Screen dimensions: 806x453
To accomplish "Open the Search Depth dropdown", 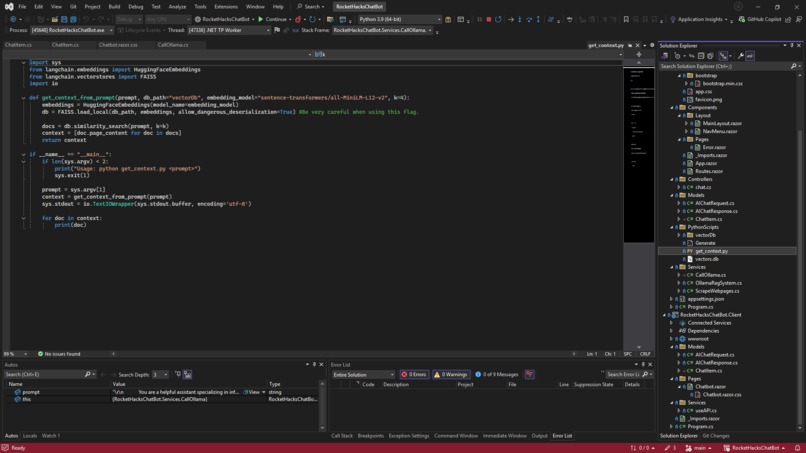I will (166, 374).
